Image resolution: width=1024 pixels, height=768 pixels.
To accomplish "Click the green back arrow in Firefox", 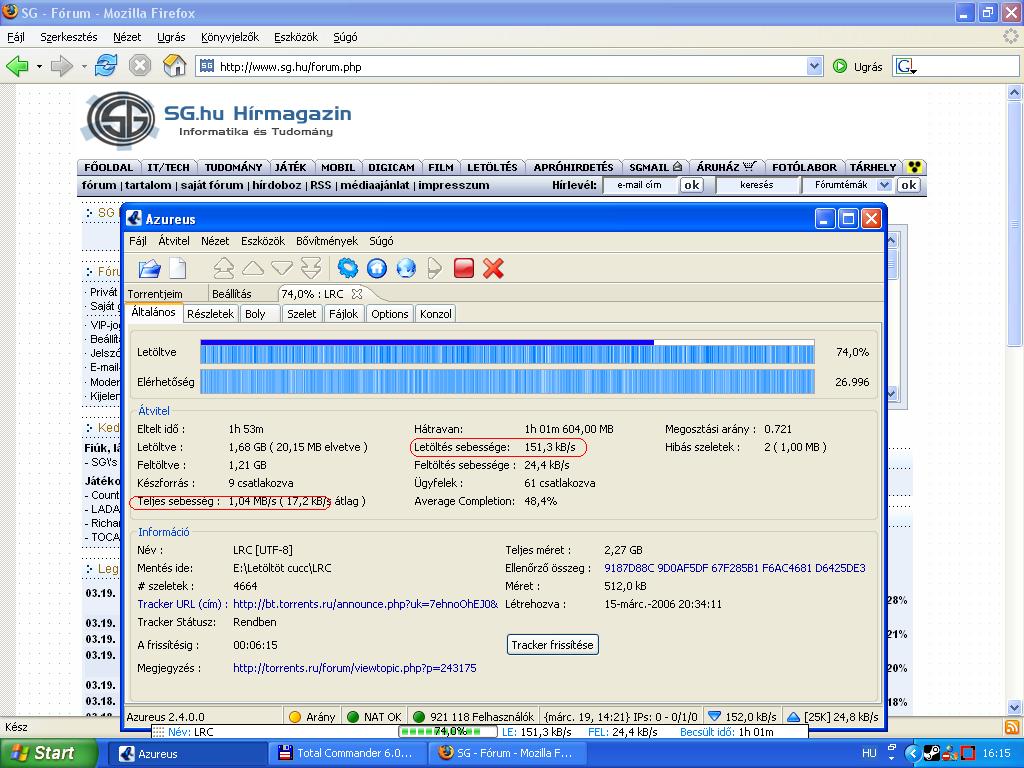I will pos(17,66).
